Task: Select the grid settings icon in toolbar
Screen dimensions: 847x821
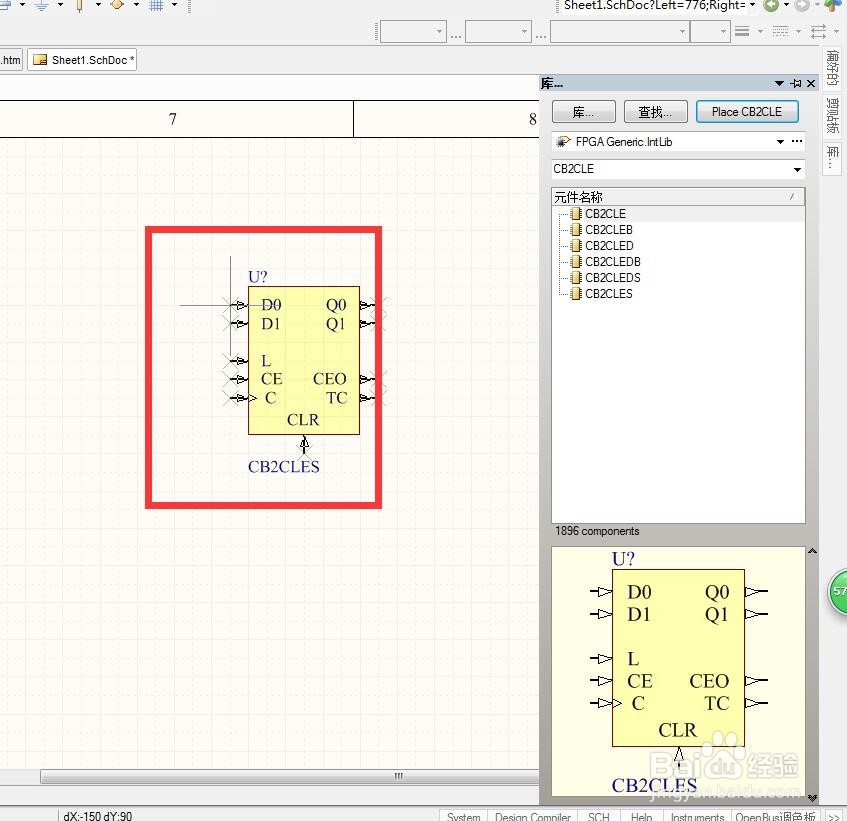Action: click(x=156, y=5)
